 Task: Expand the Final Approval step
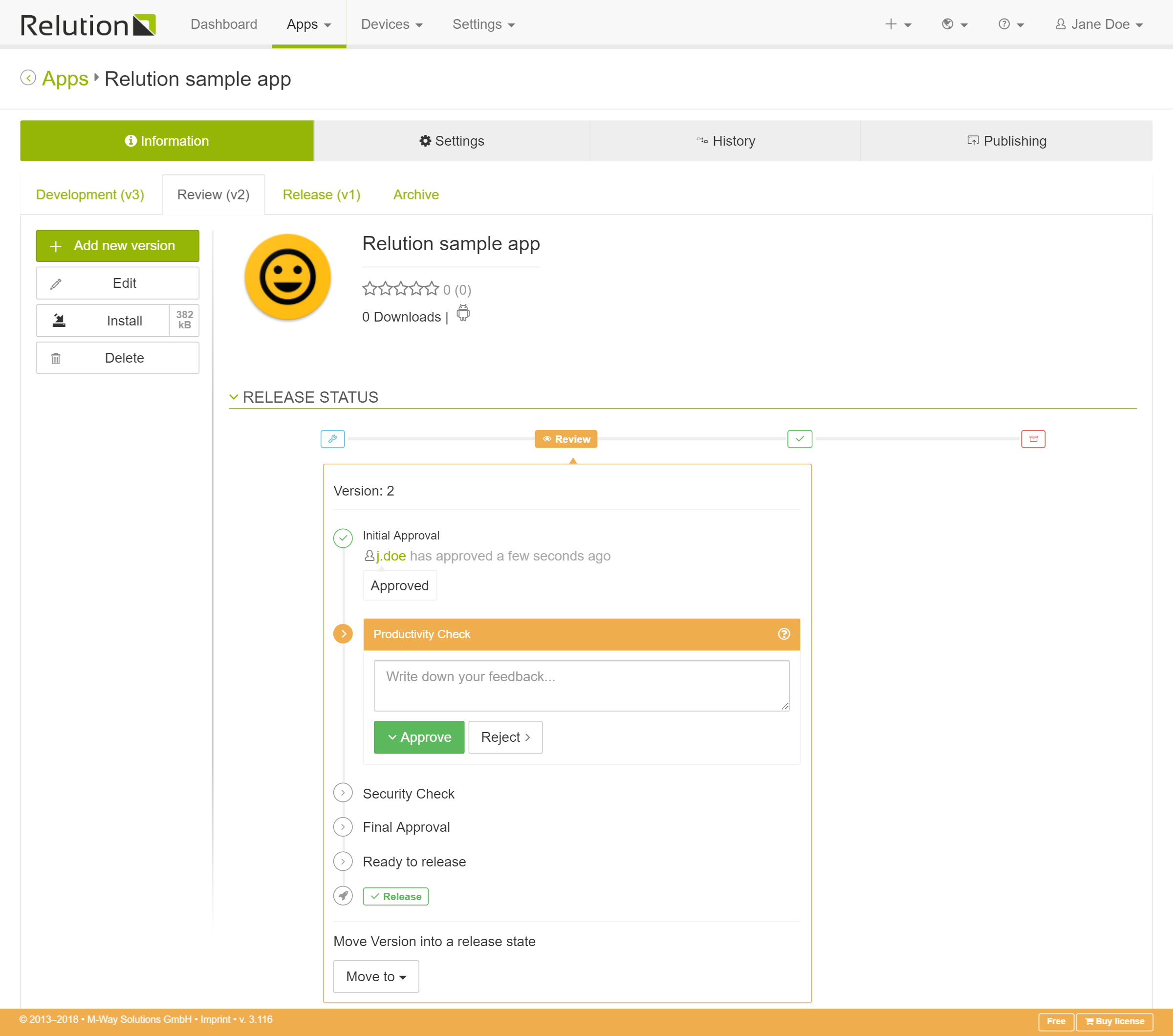coord(343,827)
